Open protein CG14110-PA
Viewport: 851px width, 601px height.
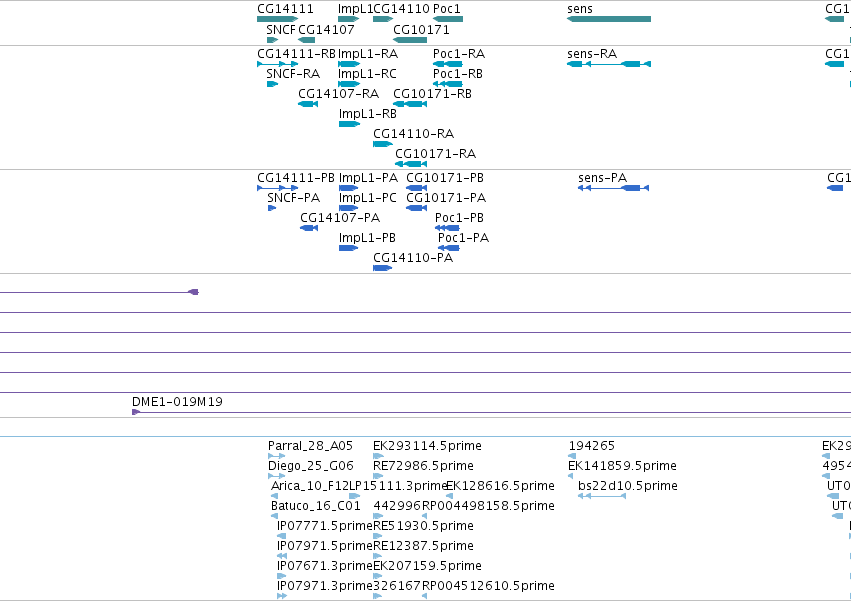tap(383, 269)
